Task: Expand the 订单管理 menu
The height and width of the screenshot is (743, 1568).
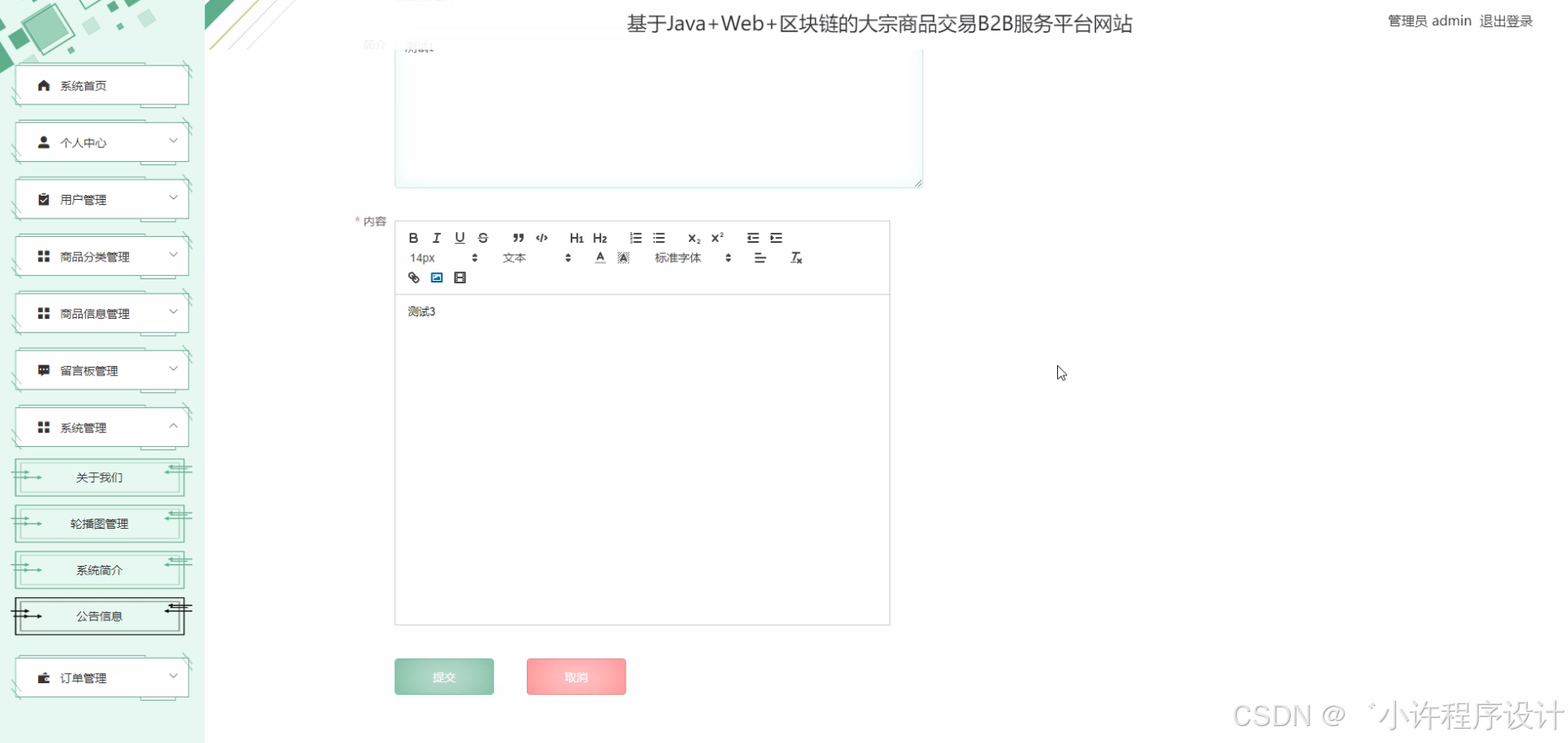Action: [102, 678]
